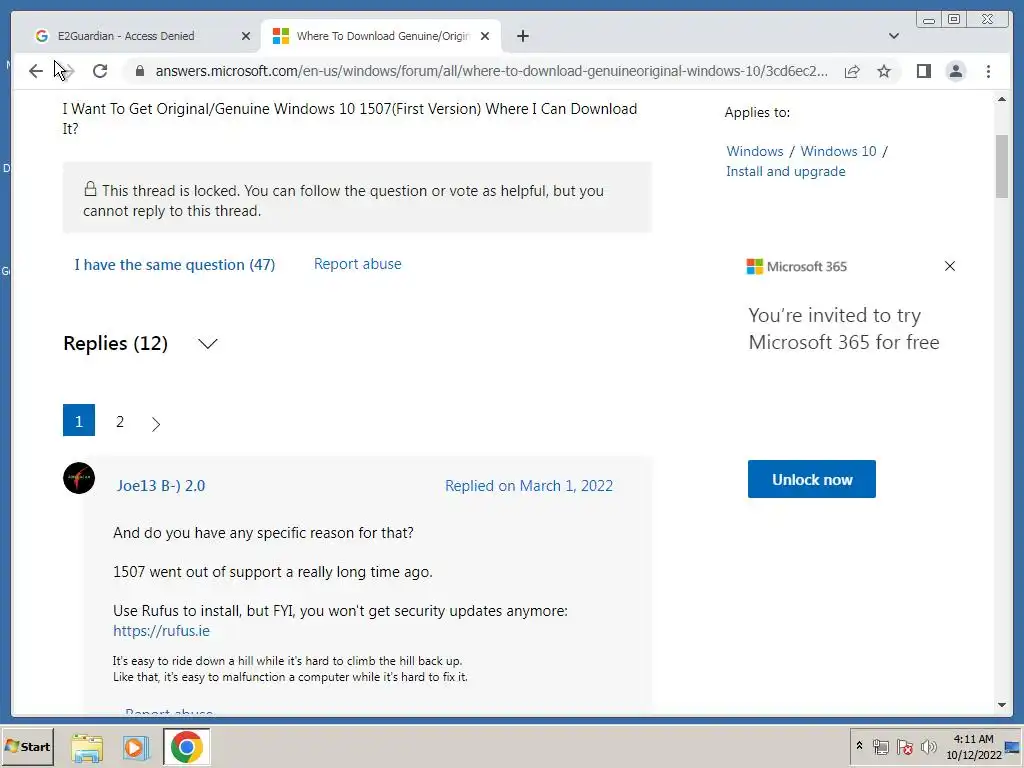Open the Windows Start button
The image size is (1024, 768).
click(27, 746)
